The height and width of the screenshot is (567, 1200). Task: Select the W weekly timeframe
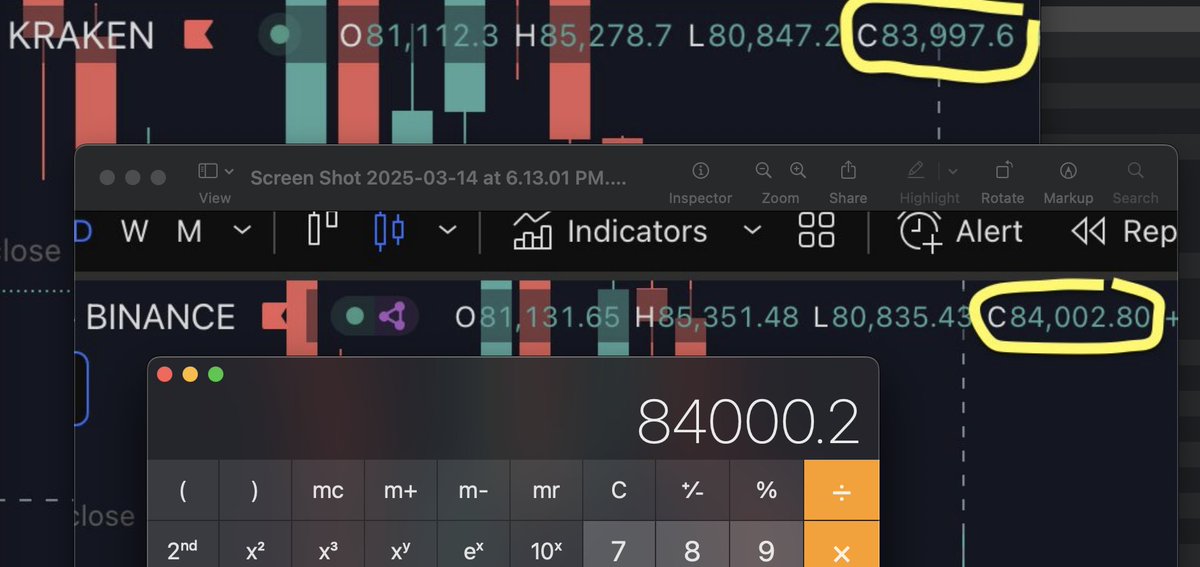tap(134, 231)
